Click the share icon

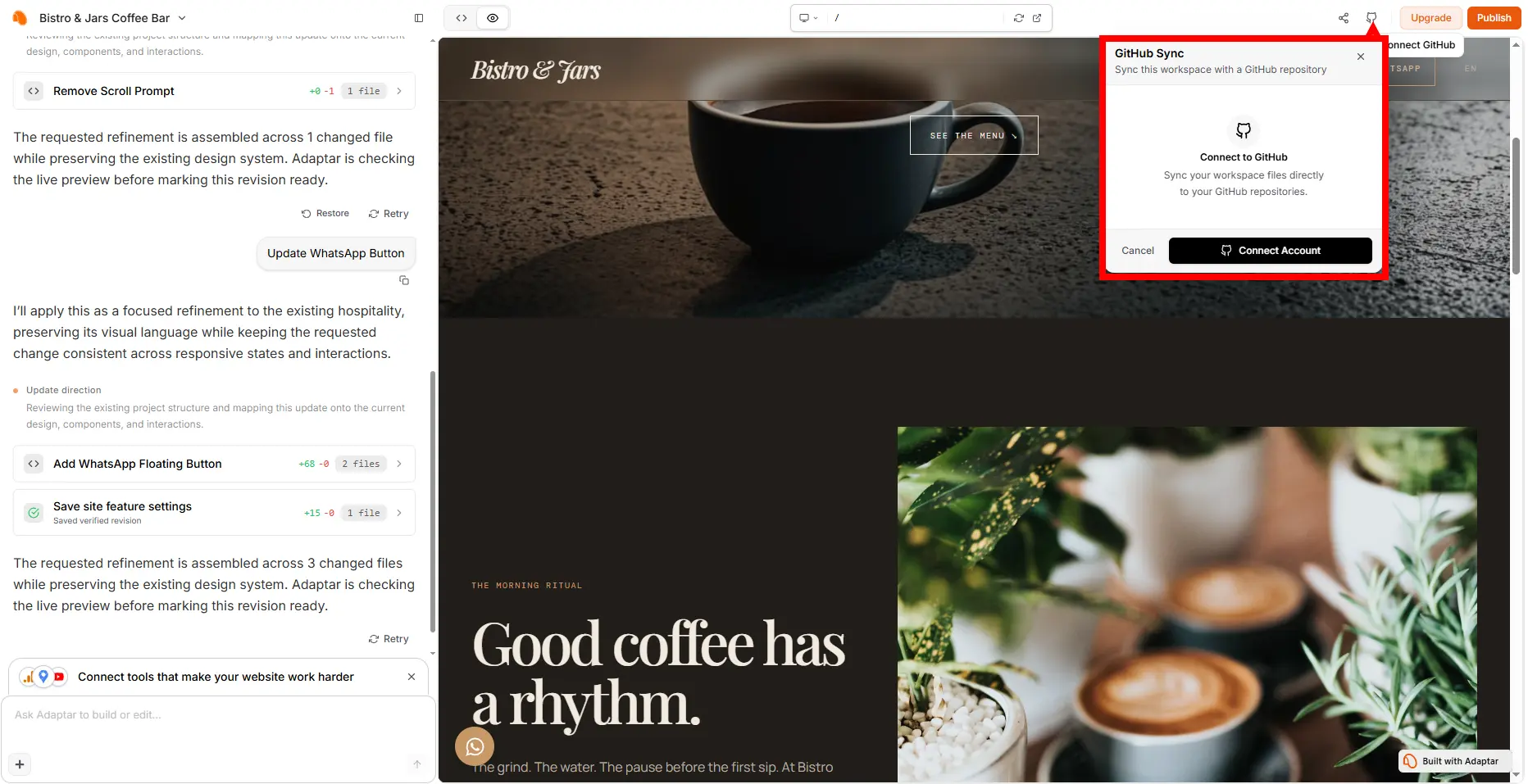(x=1344, y=18)
